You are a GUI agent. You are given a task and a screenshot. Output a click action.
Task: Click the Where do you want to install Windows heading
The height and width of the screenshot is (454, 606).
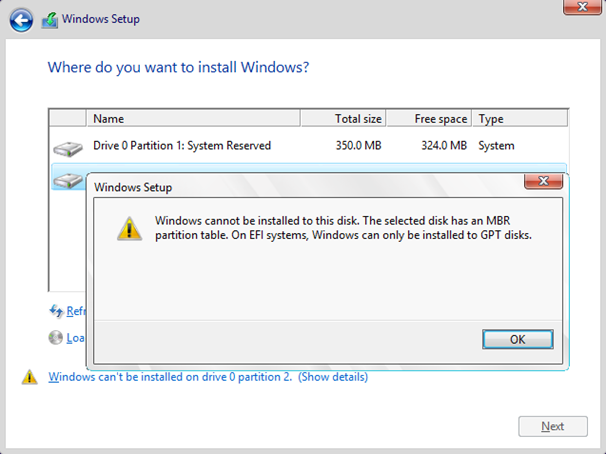coord(178,67)
